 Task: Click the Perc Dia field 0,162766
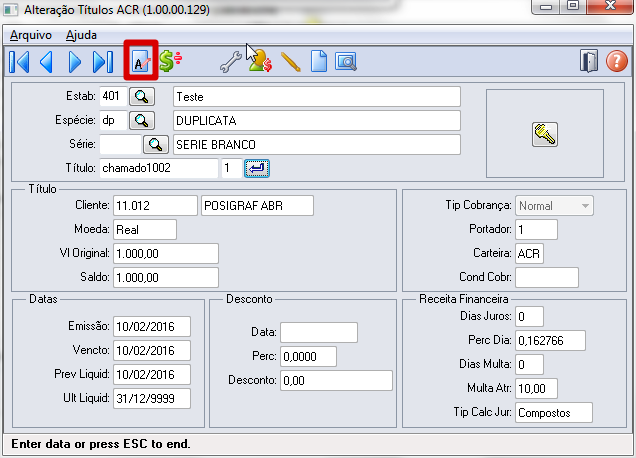click(550, 340)
